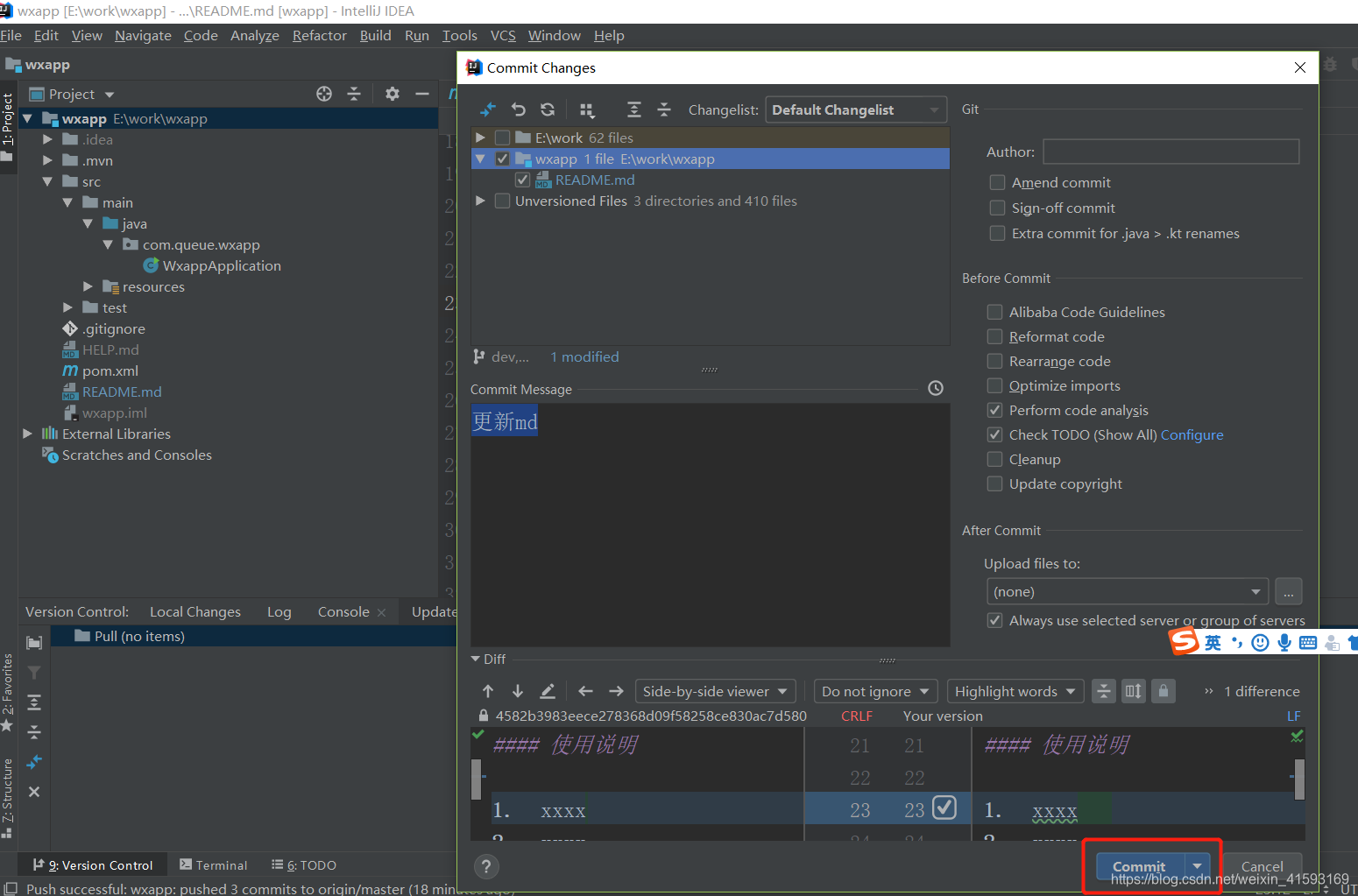Enable Sign-off commit option
This screenshot has height=896, width=1358.
tap(997, 208)
